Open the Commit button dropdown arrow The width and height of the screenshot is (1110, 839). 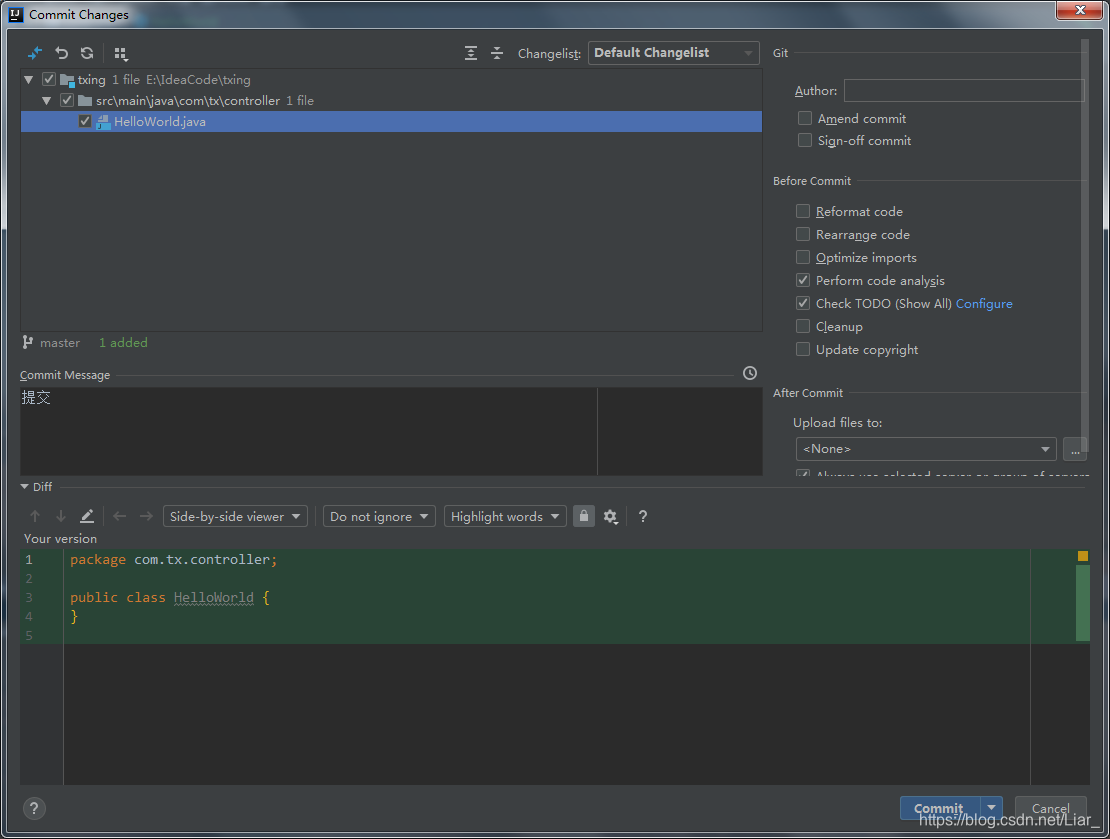tap(991, 808)
